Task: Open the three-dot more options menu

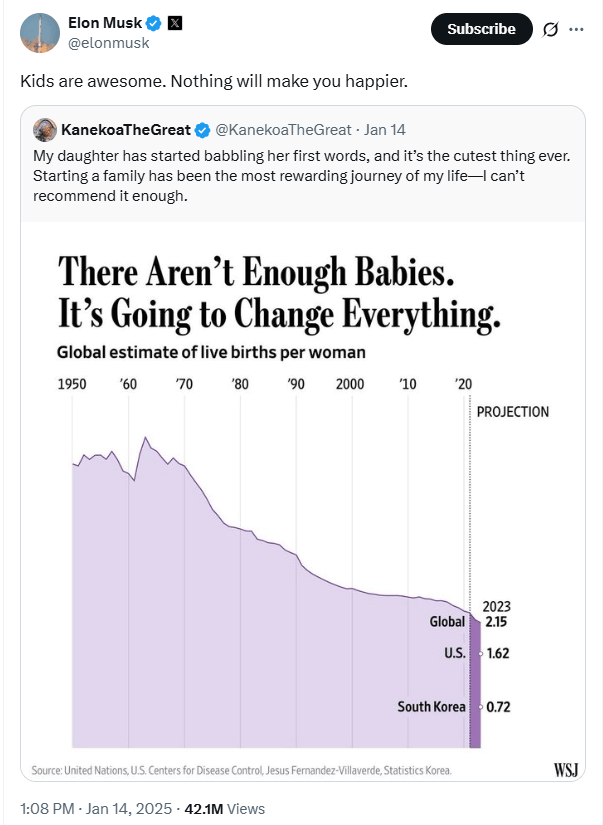Action: click(576, 30)
